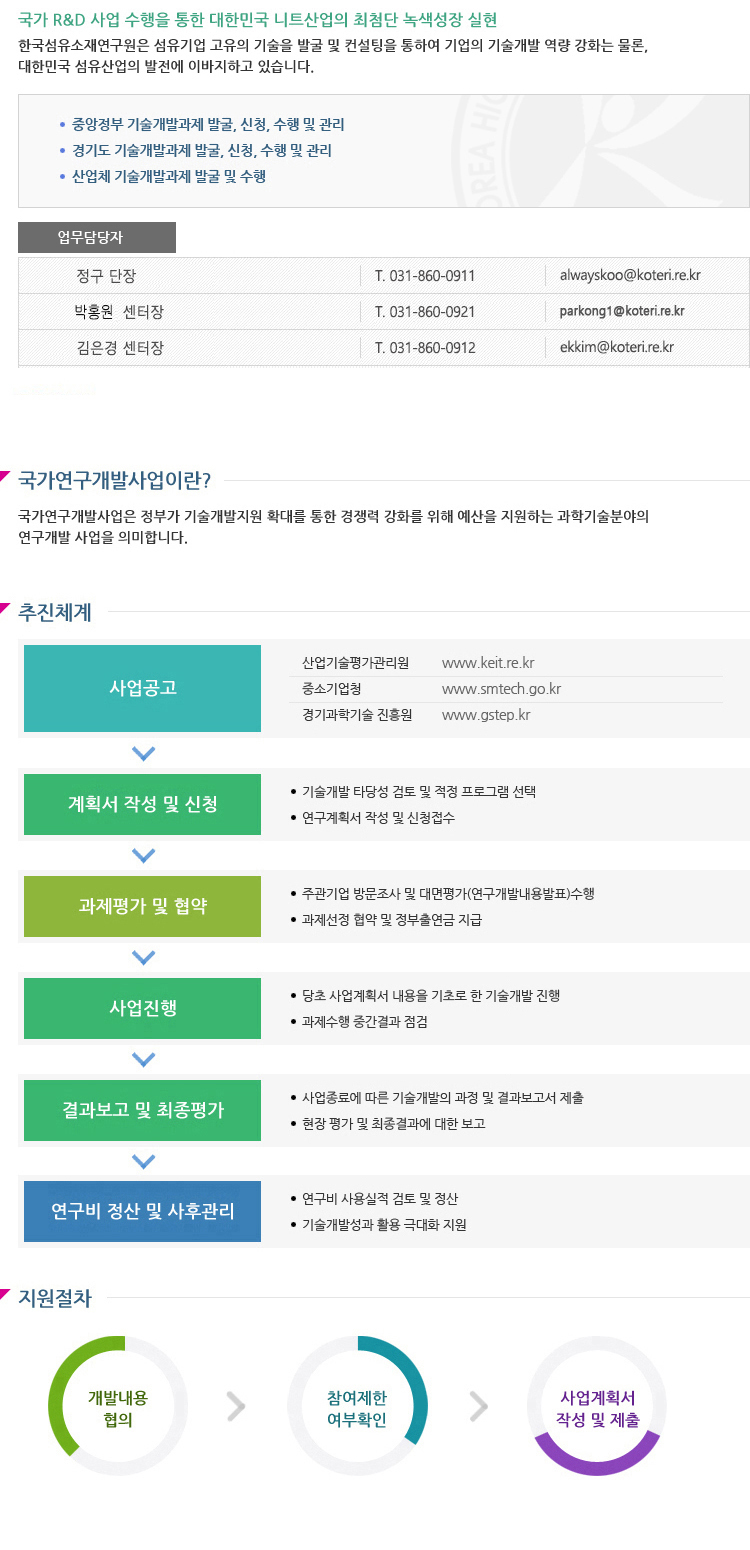Viewport: 750px width, 1550px height.
Task: Open the www.smtech.go.kr link
Action: point(501,689)
